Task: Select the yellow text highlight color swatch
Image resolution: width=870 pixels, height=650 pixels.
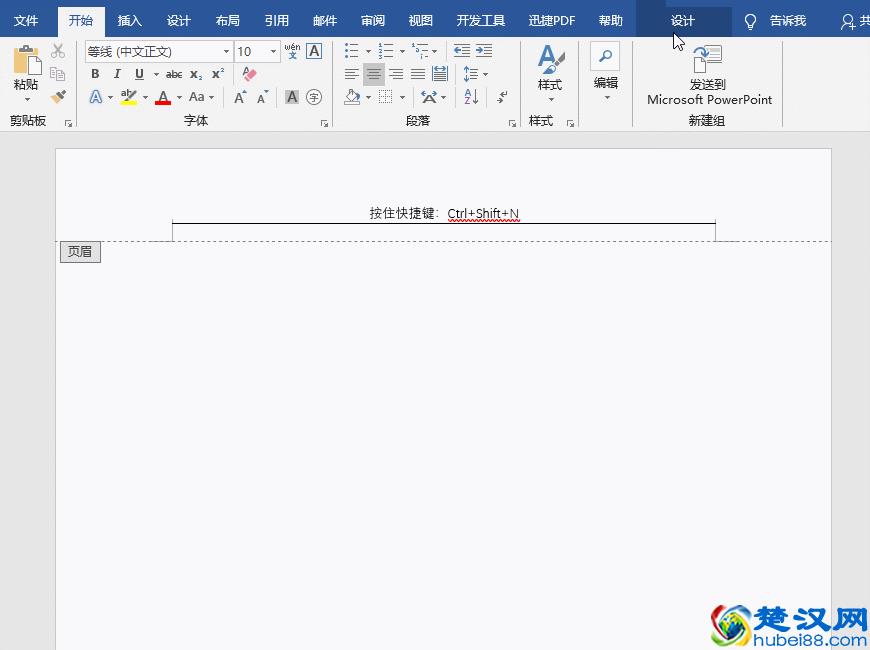Action: click(126, 96)
